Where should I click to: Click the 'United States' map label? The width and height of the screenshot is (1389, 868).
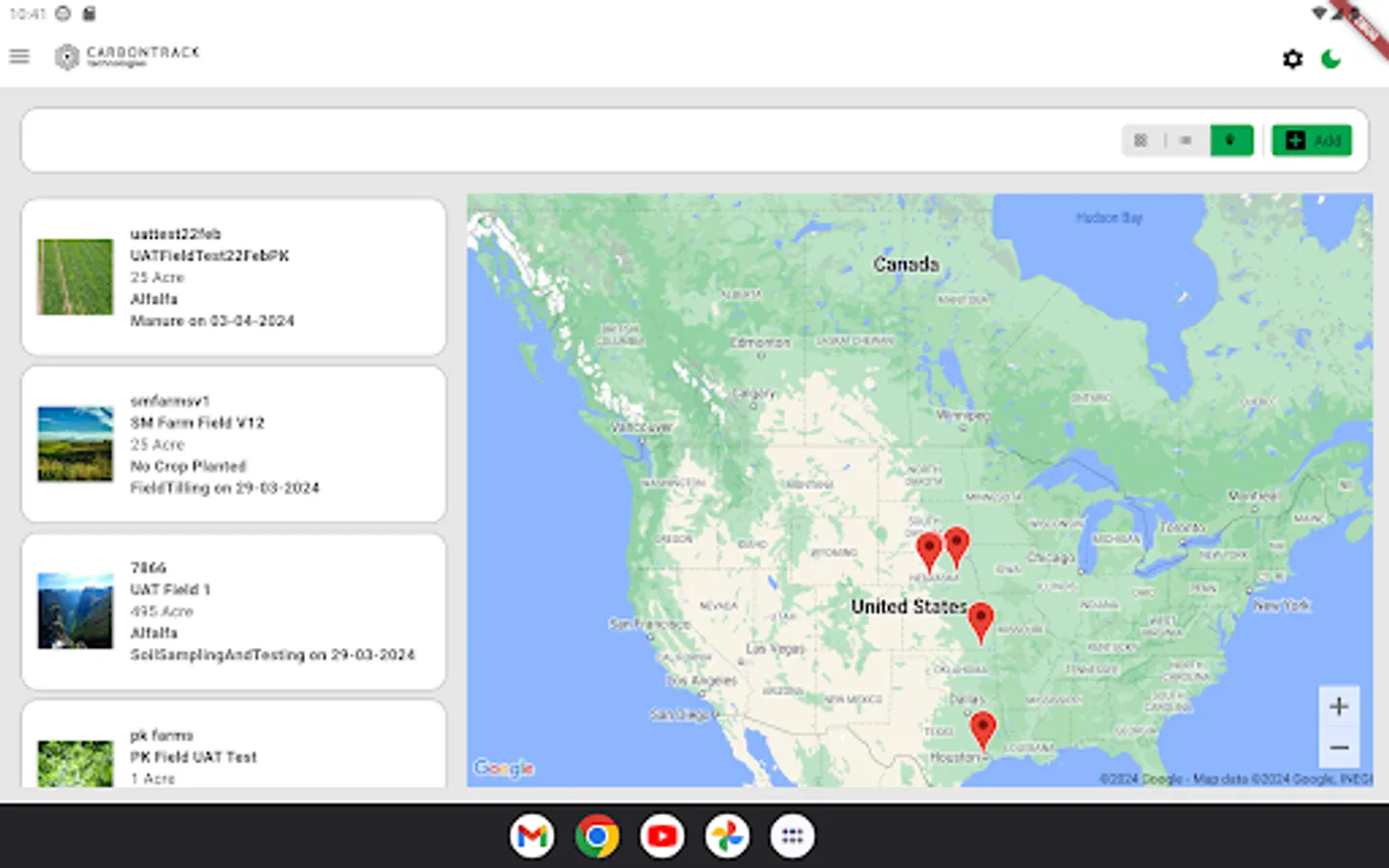[909, 607]
